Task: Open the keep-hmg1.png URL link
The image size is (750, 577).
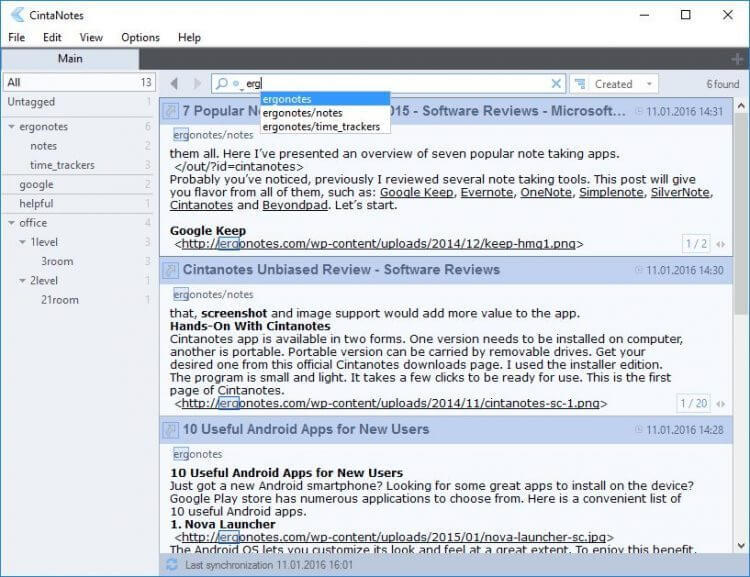Action: click(x=379, y=244)
